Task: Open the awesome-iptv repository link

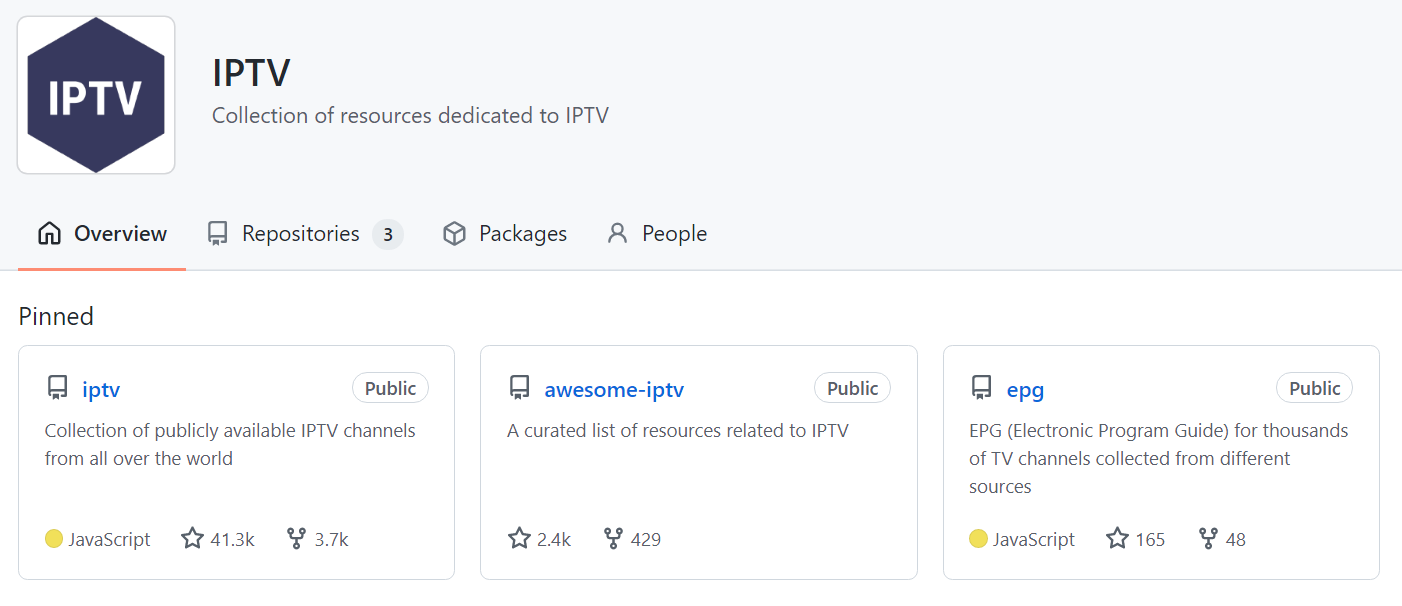Action: click(614, 389)
